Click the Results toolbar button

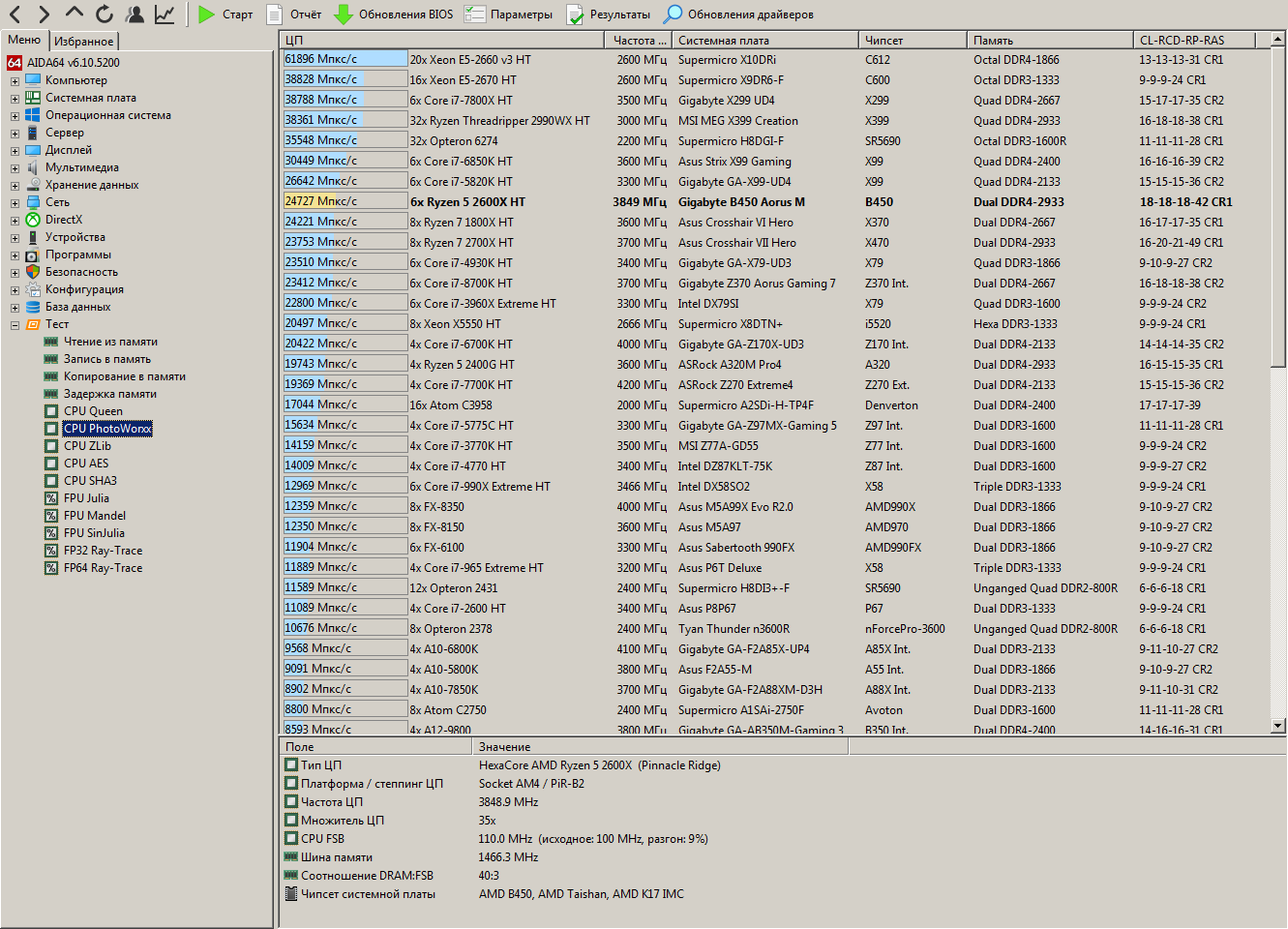pyautogui.click(x=609, y=15)
